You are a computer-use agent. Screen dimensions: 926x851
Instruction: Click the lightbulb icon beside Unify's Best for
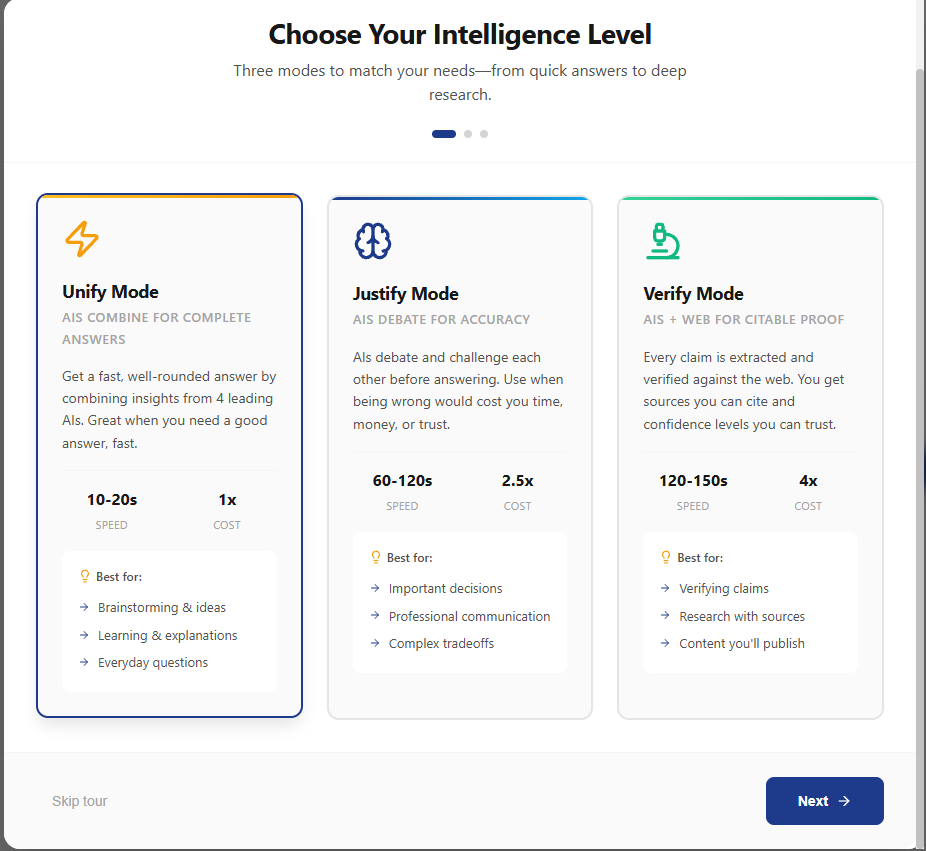click(x=83, y=576)
